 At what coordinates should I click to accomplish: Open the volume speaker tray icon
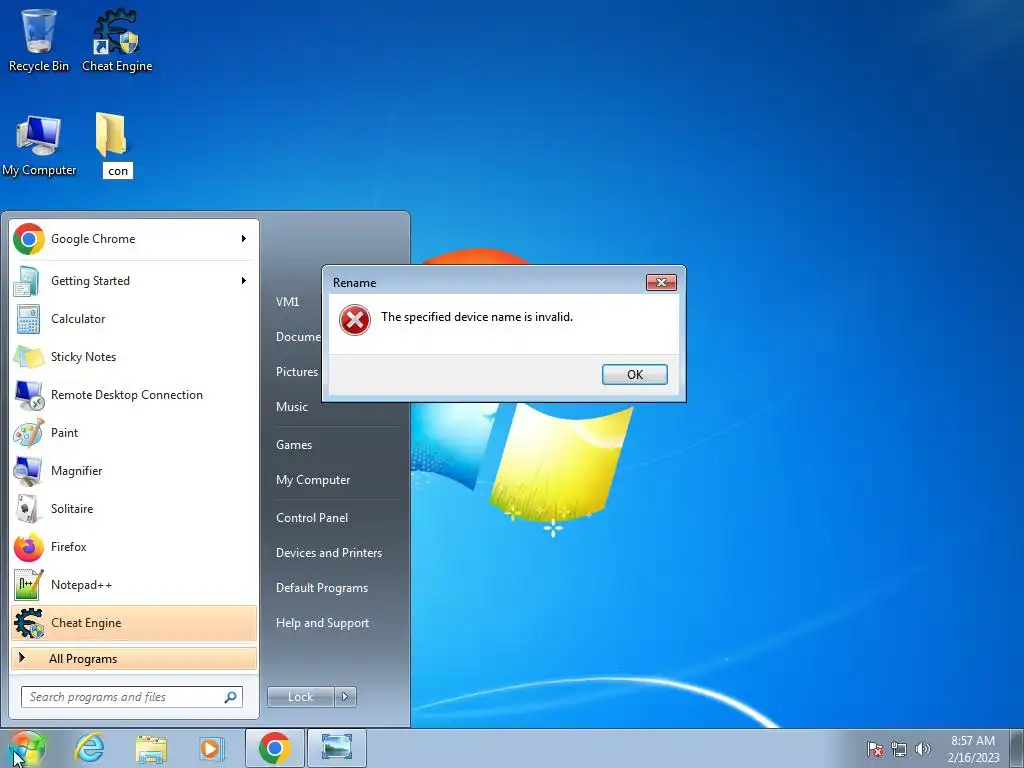pos(923,749)
